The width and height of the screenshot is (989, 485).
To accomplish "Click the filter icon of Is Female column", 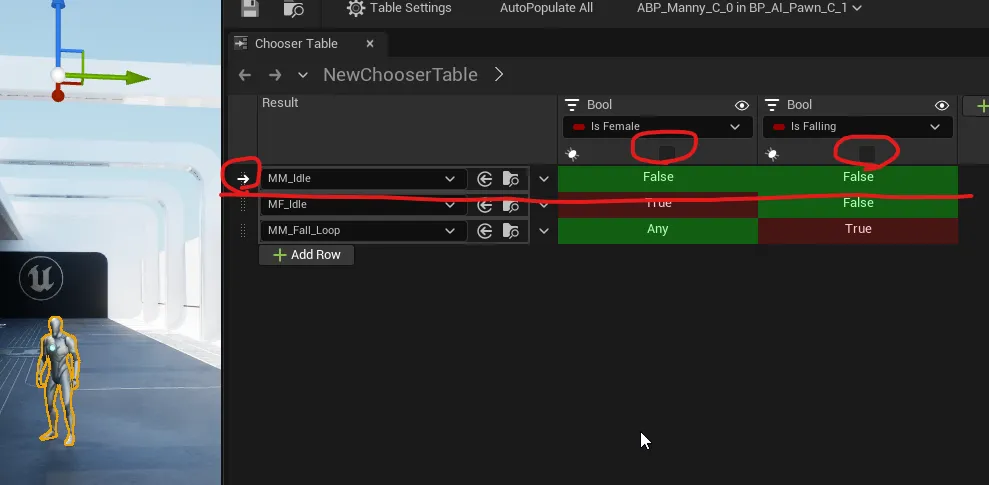I will tap(572, 105).
